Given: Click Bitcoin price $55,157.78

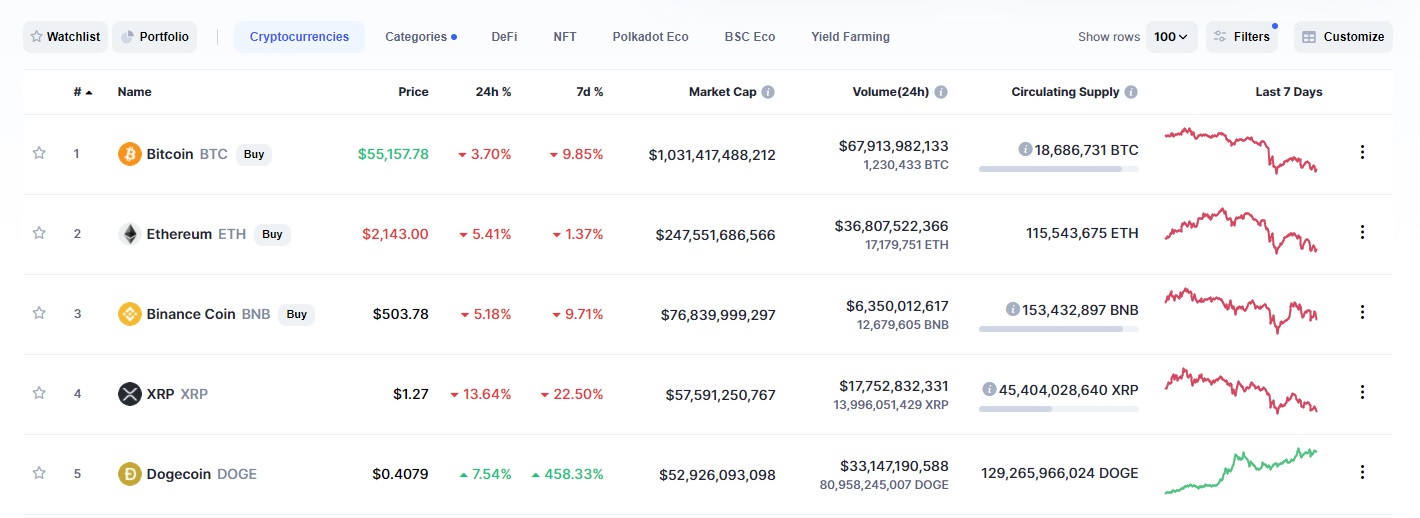Looking at the screenshot, I should click(x=393, y=154).
